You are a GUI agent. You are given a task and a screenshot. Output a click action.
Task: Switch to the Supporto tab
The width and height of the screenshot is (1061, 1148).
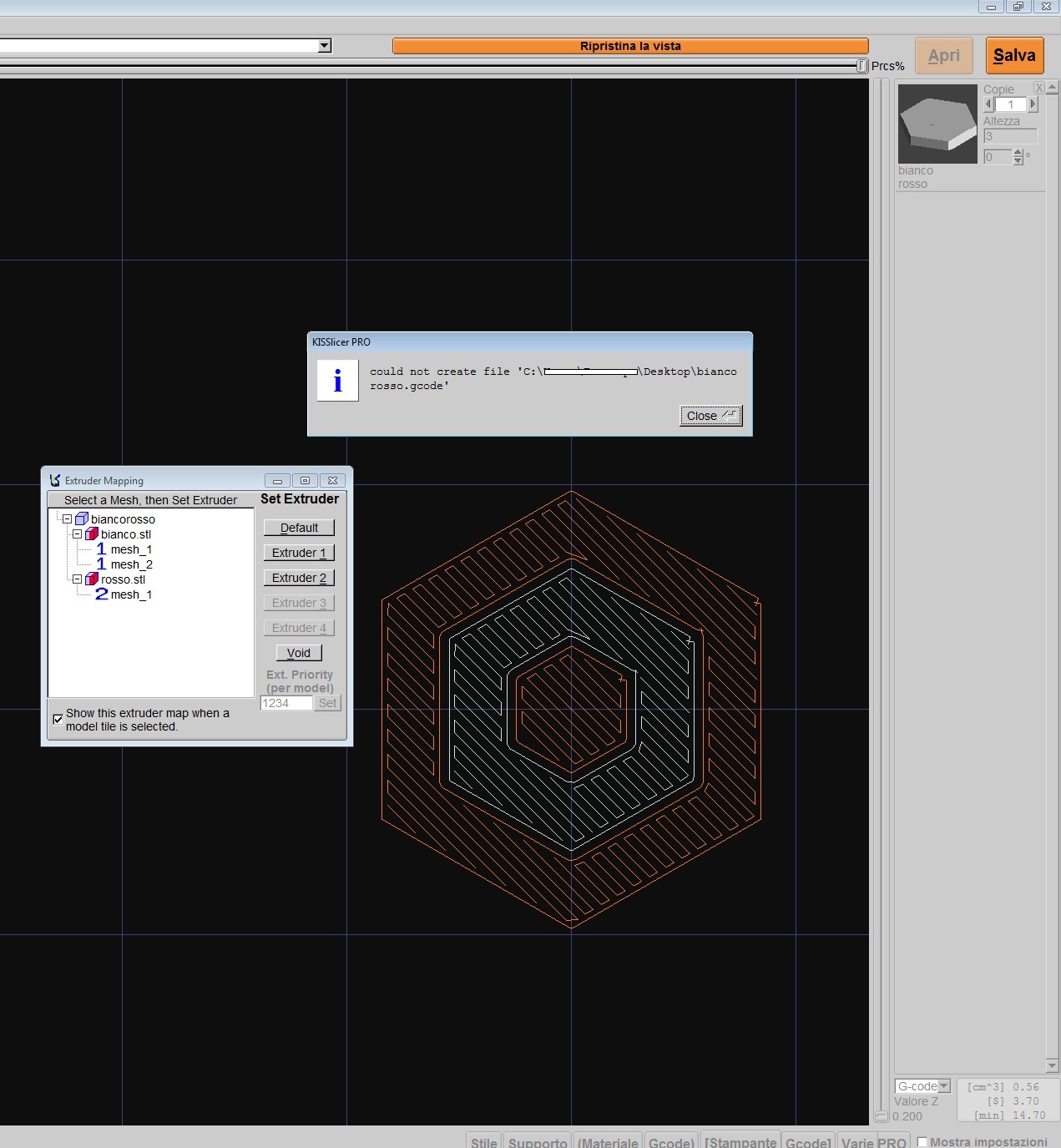click(x=538, y=1141)
